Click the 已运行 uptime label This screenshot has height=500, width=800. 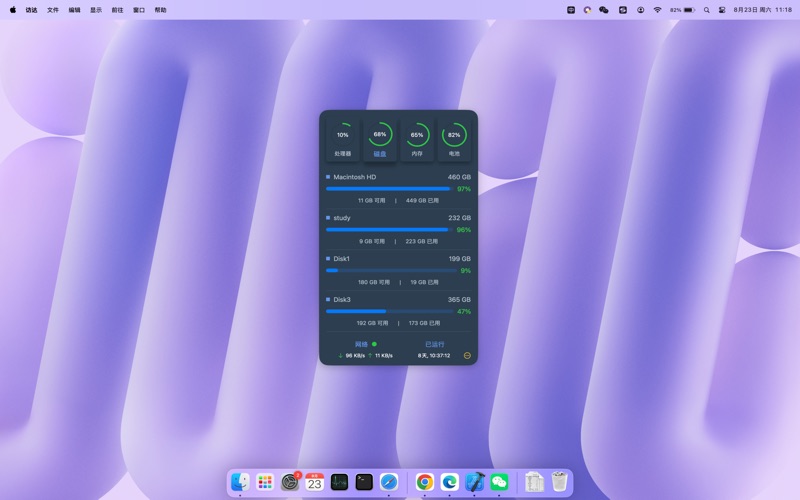(x=434, y=344)
